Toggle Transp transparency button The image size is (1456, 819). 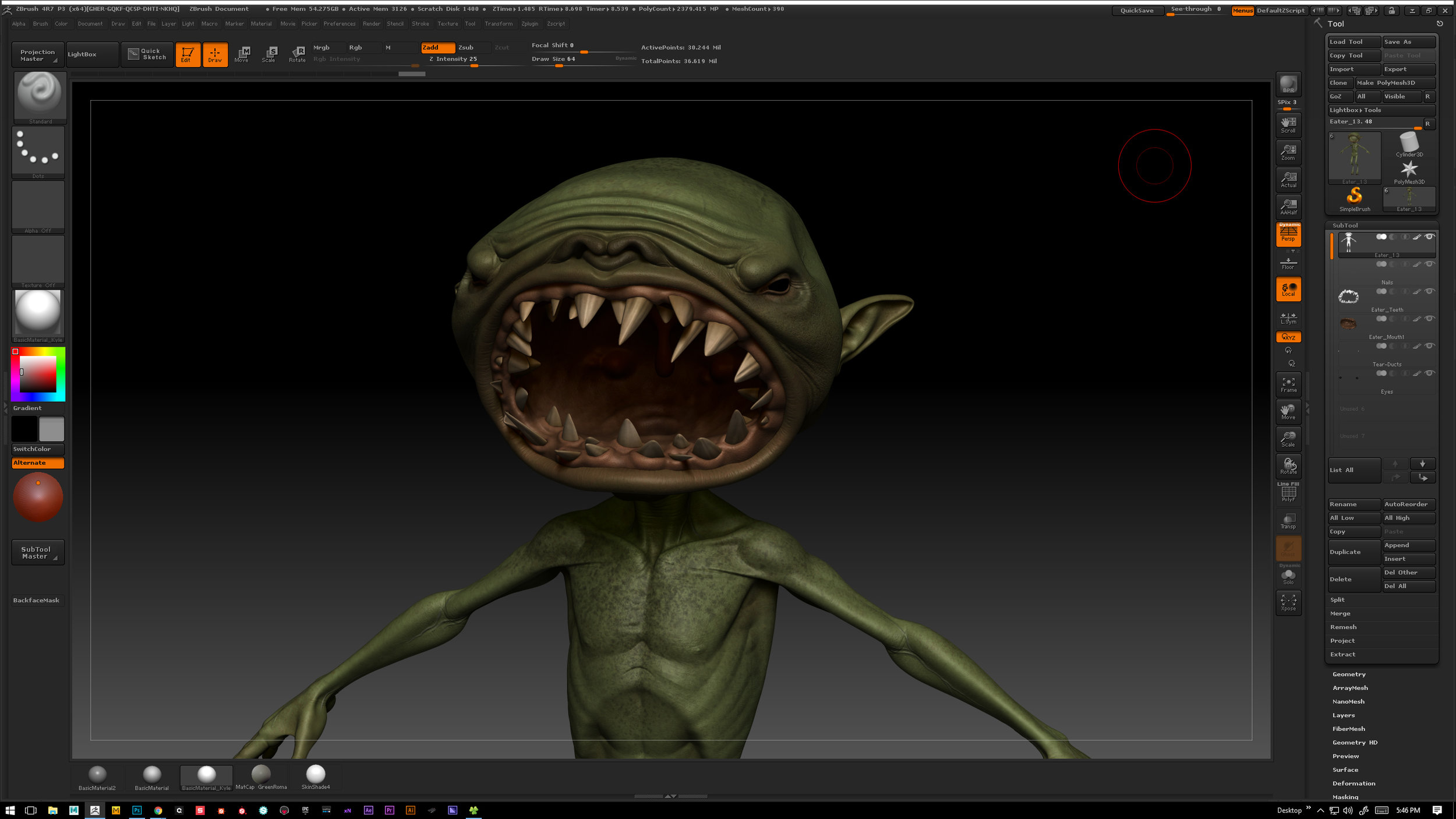[x=1288, y=521]
